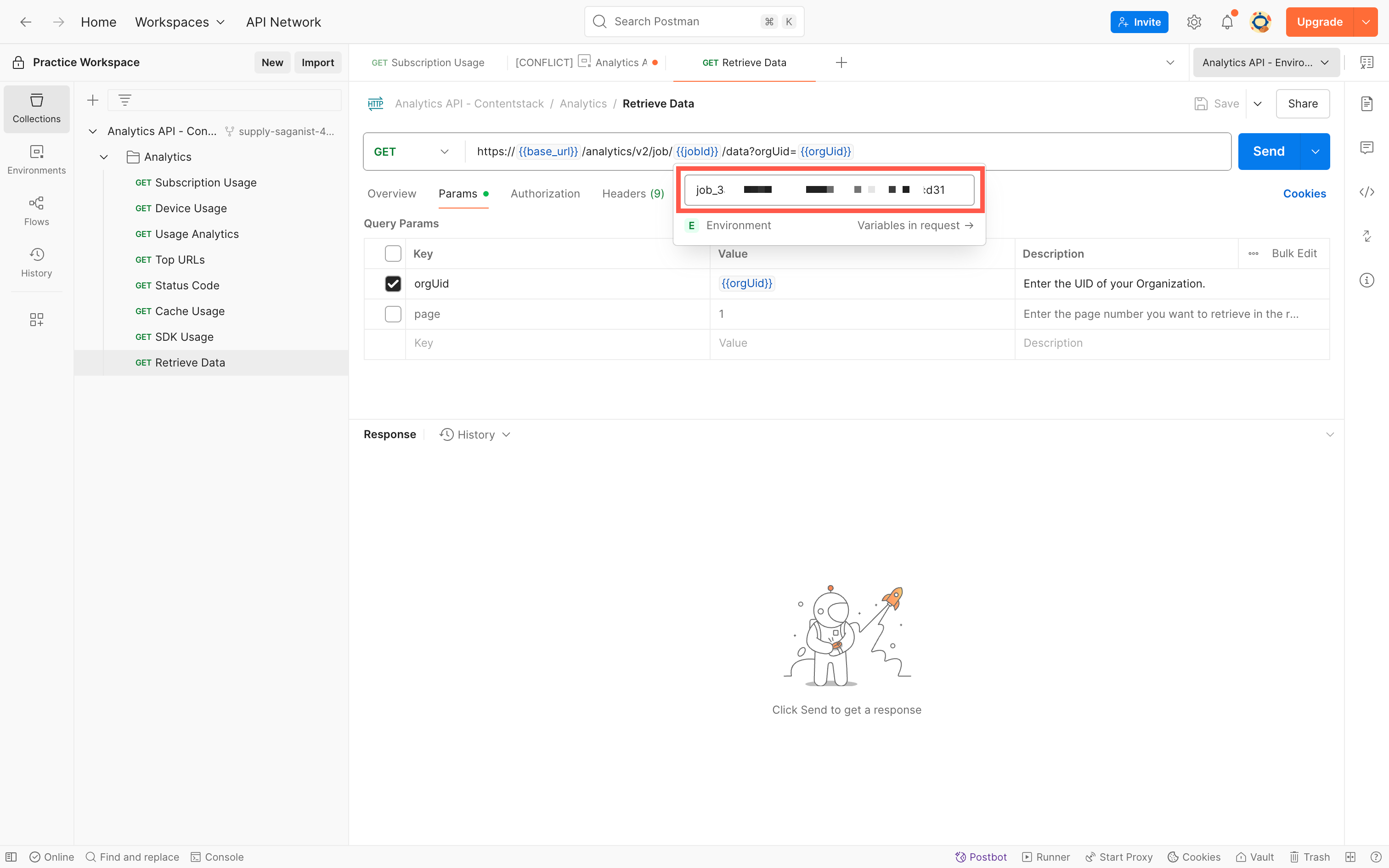This screenshot has height=868, width=1389.
Task: Focus the Search Postman field
Action: 694,22
